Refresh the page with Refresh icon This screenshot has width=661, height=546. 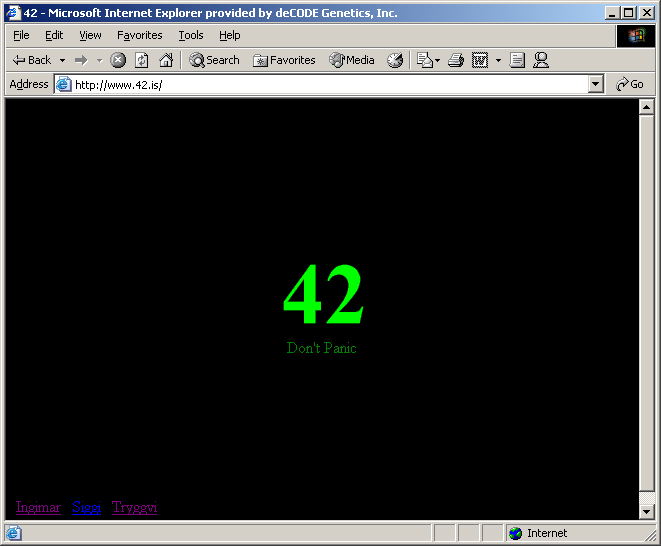(x=142, y=60)
